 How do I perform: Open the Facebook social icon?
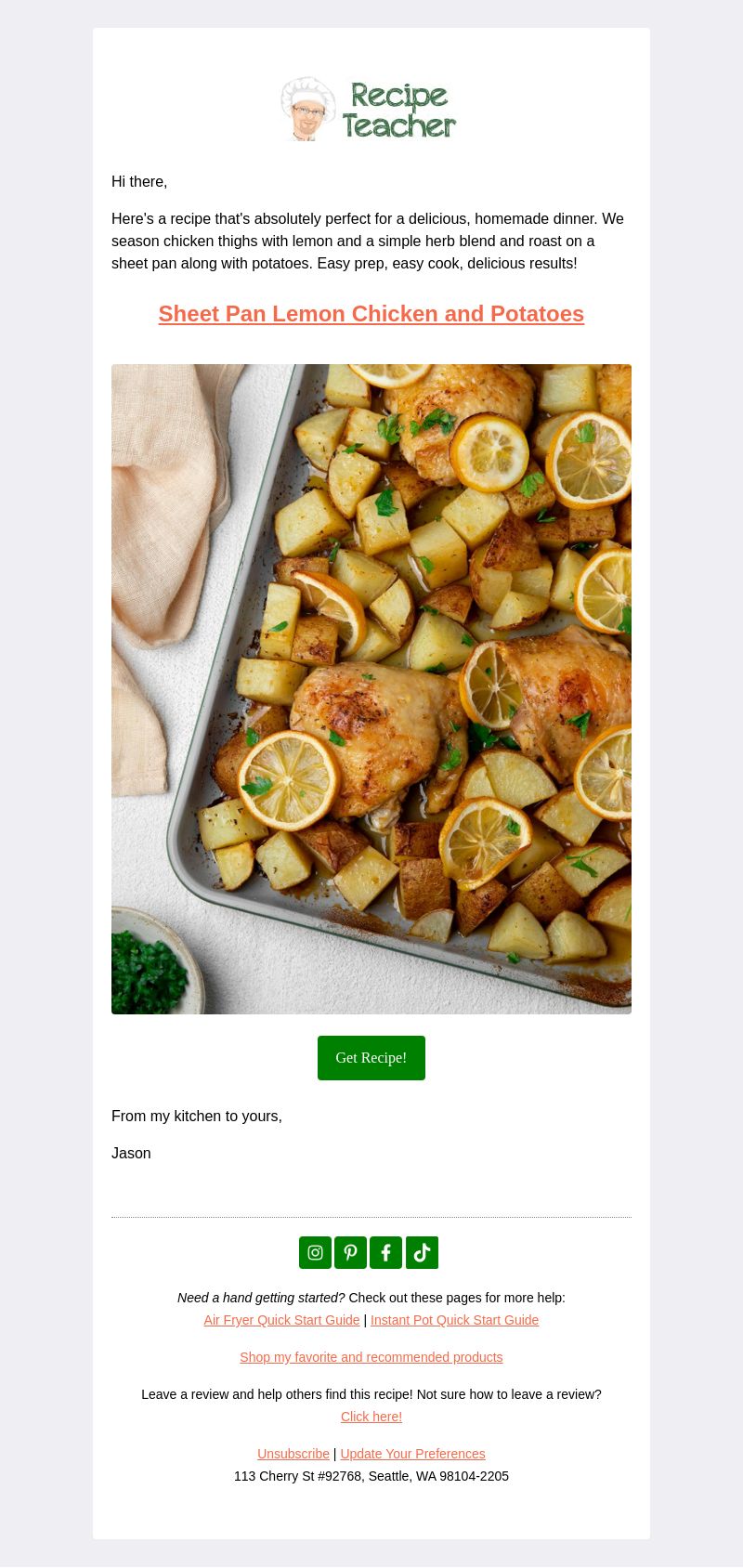pos(385,1252)
